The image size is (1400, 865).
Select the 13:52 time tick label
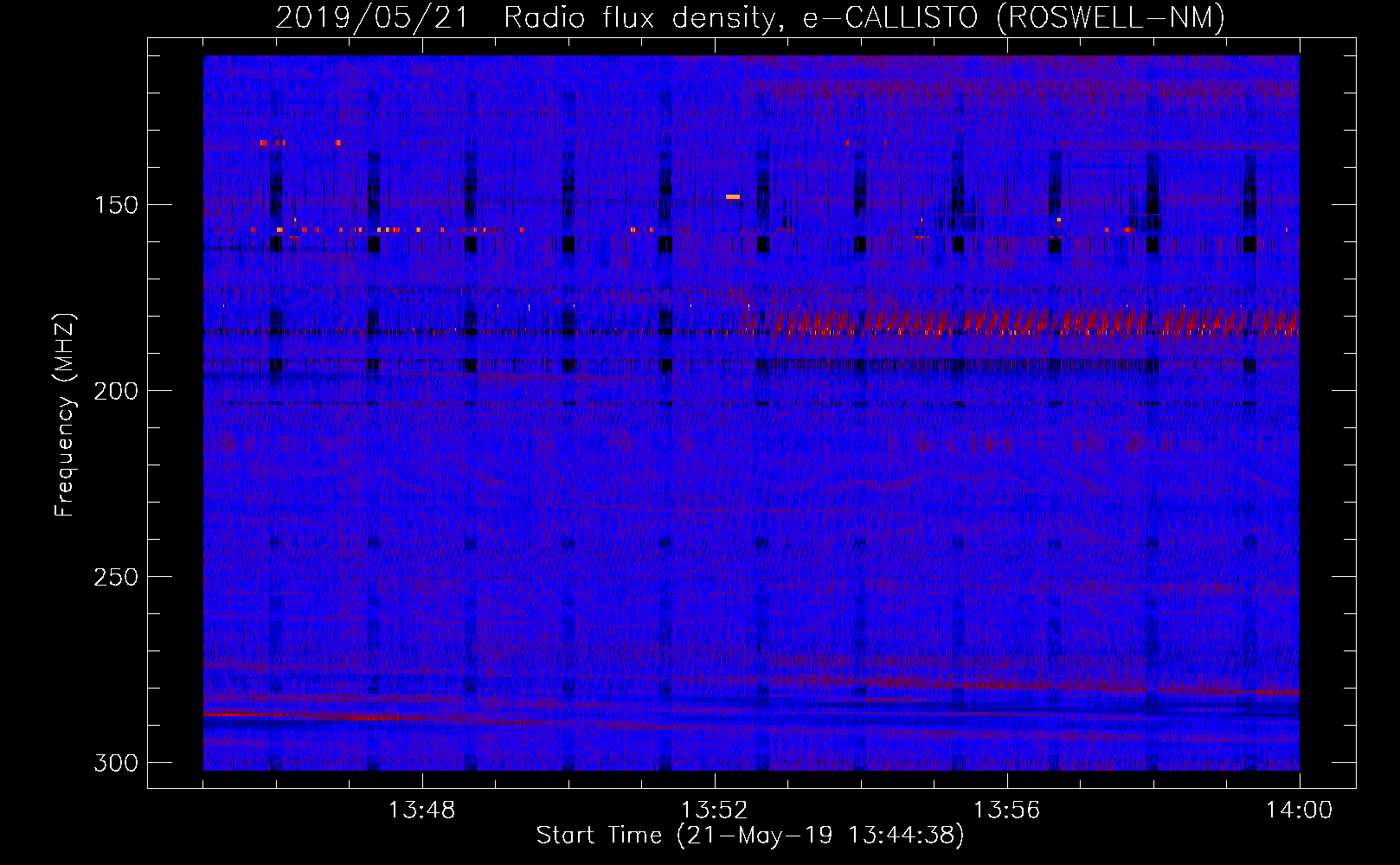[714, 811]
